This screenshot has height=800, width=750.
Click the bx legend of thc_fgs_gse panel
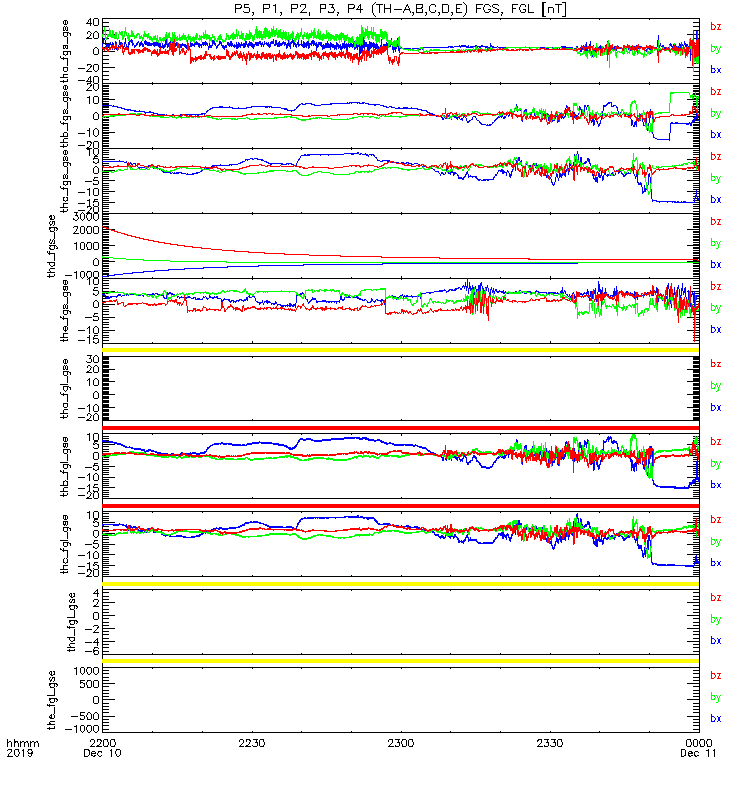pyautogui.click(x=716, y=199)
